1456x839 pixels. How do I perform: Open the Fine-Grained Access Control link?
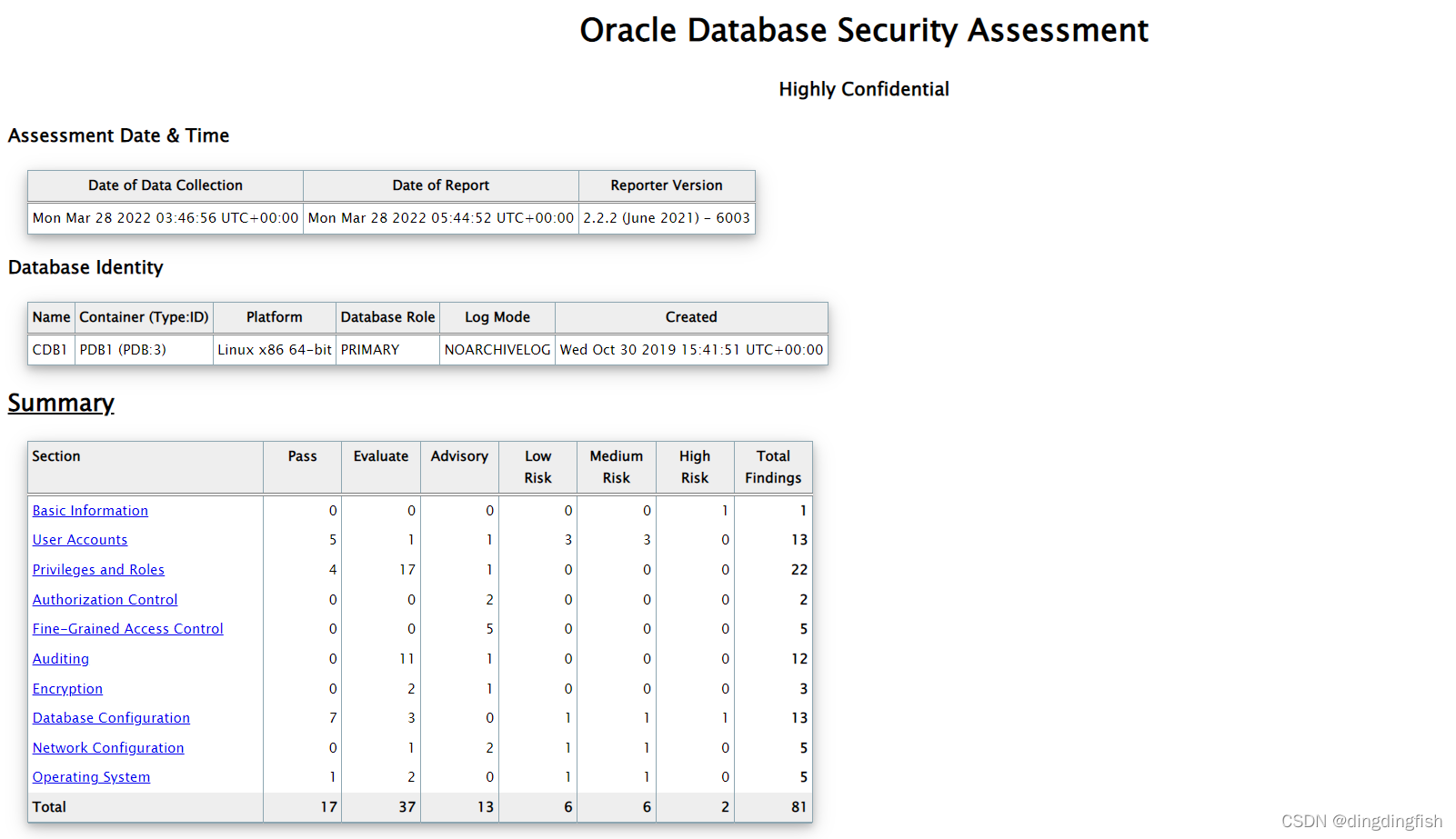(127, 629)
